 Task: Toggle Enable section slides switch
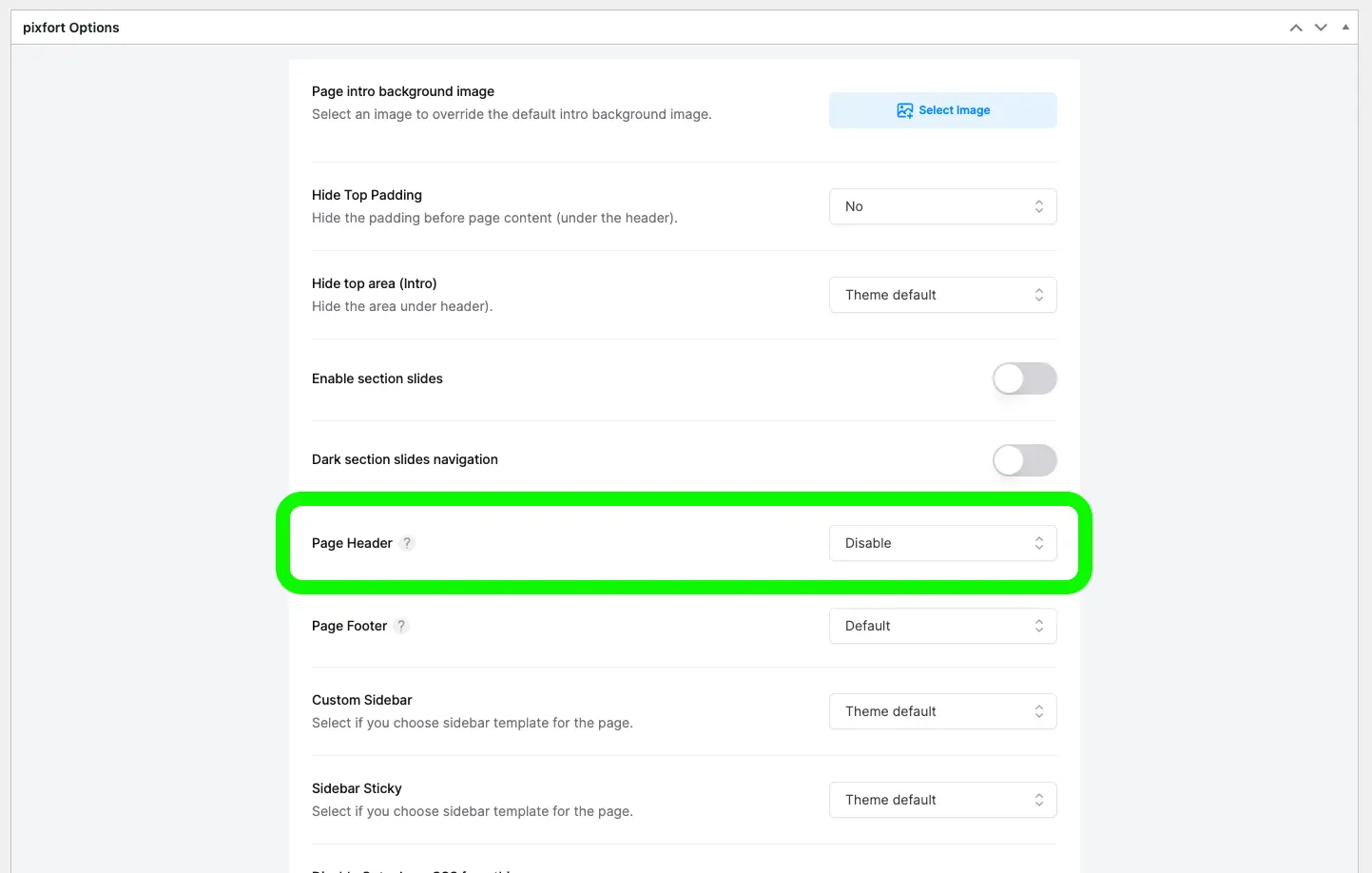[x=1025, y=378]
